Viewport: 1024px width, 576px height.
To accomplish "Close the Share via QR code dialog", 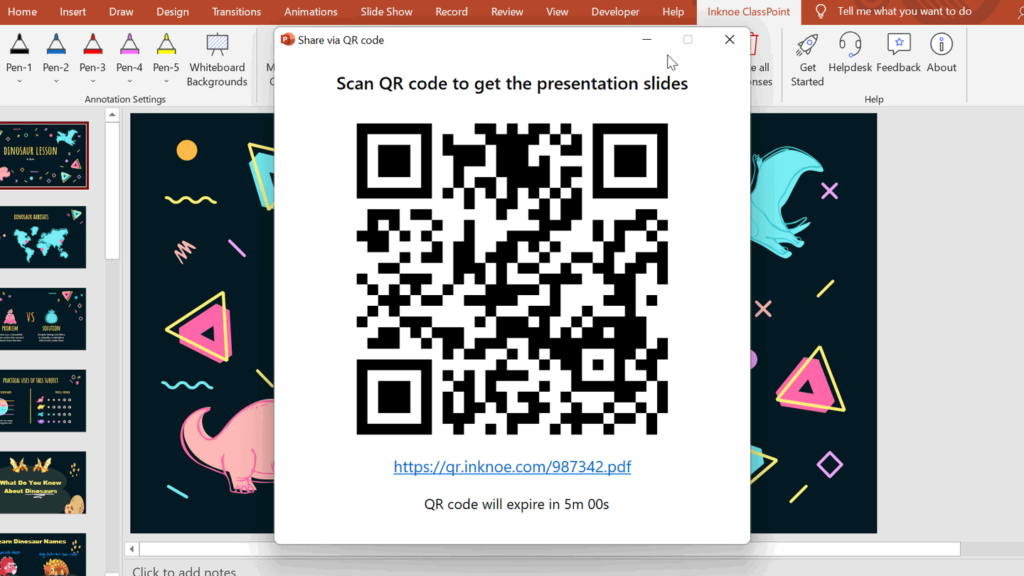I will [x=729, y=40].
